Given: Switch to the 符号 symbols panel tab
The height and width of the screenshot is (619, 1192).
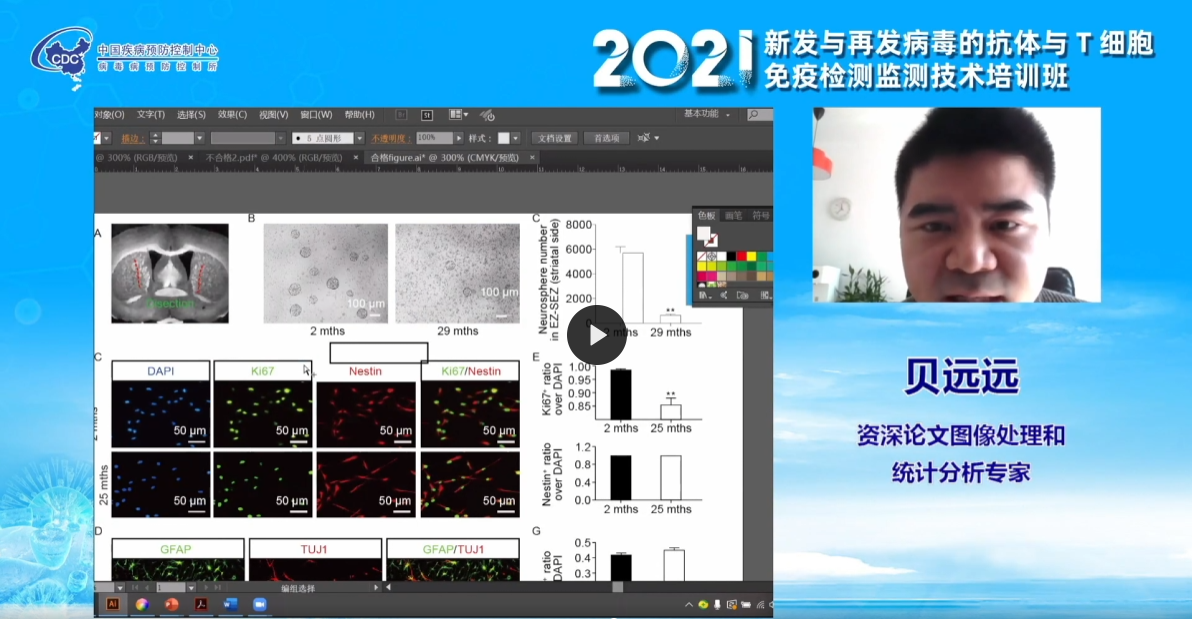Looking at the screenshot, I should [x=760, y=215].
